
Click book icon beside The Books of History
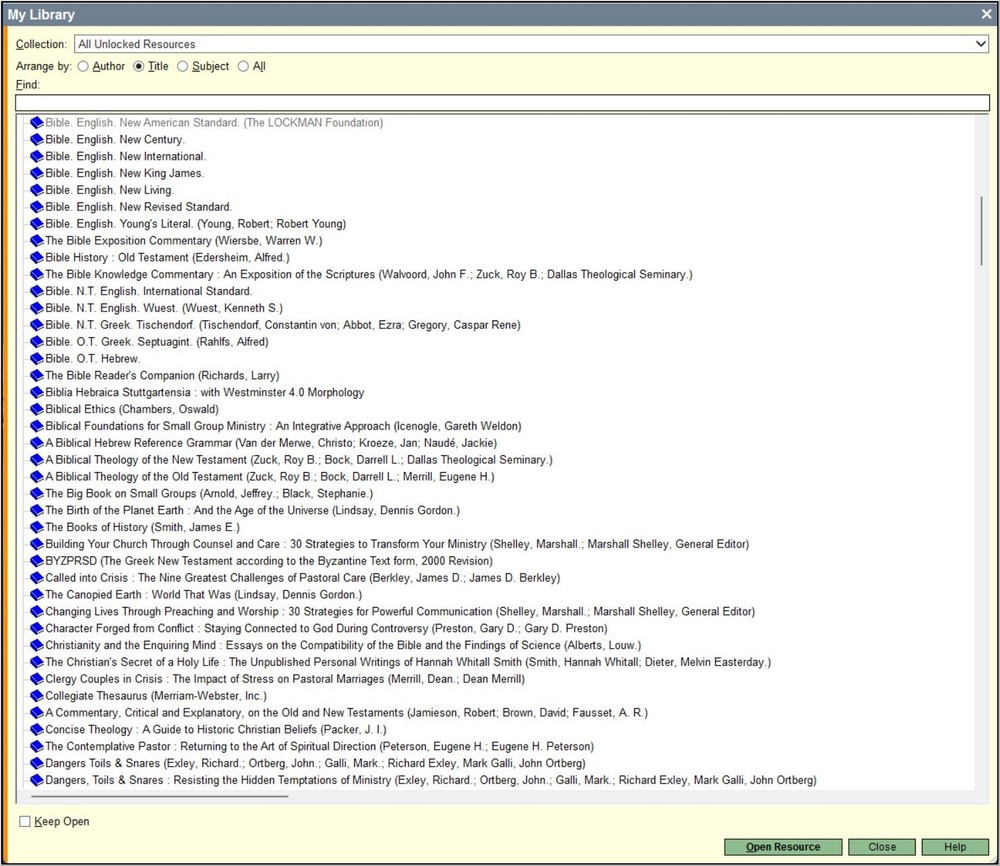click(37, 527)
